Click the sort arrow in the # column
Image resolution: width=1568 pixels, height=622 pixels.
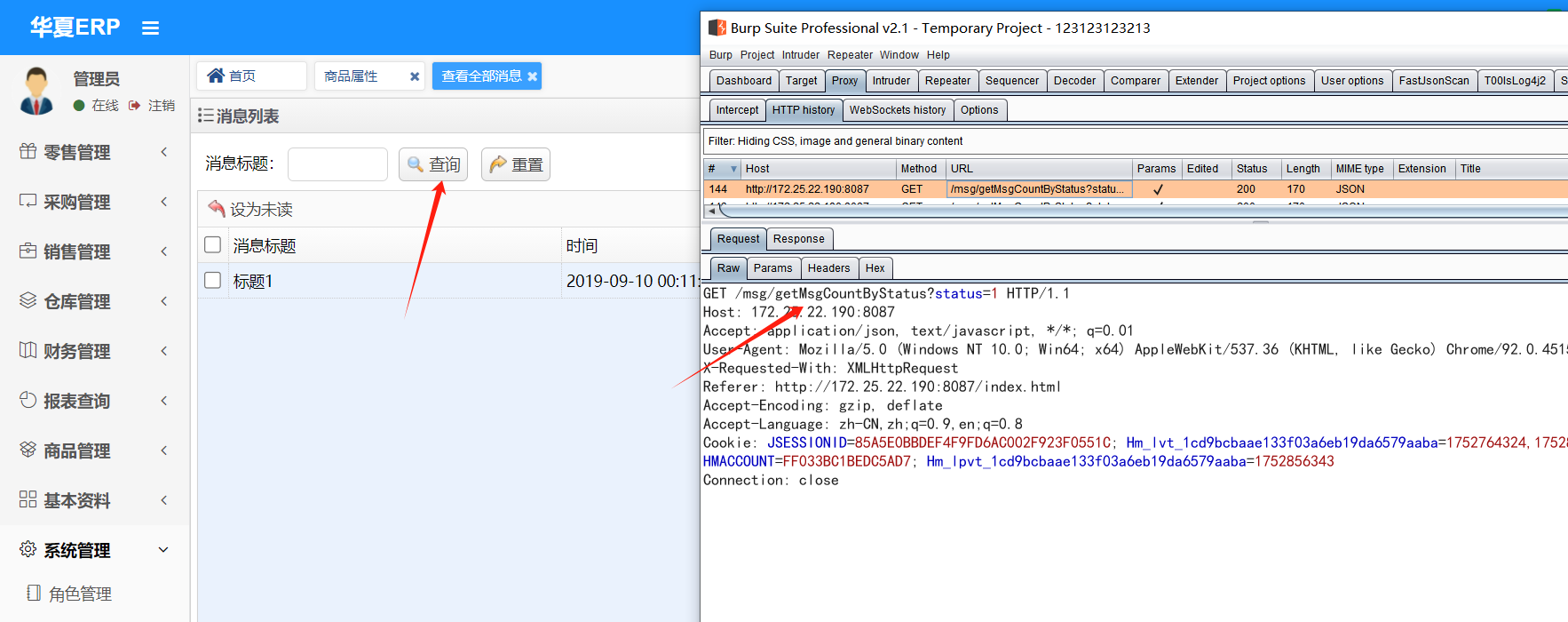click(x=733, y=169)
